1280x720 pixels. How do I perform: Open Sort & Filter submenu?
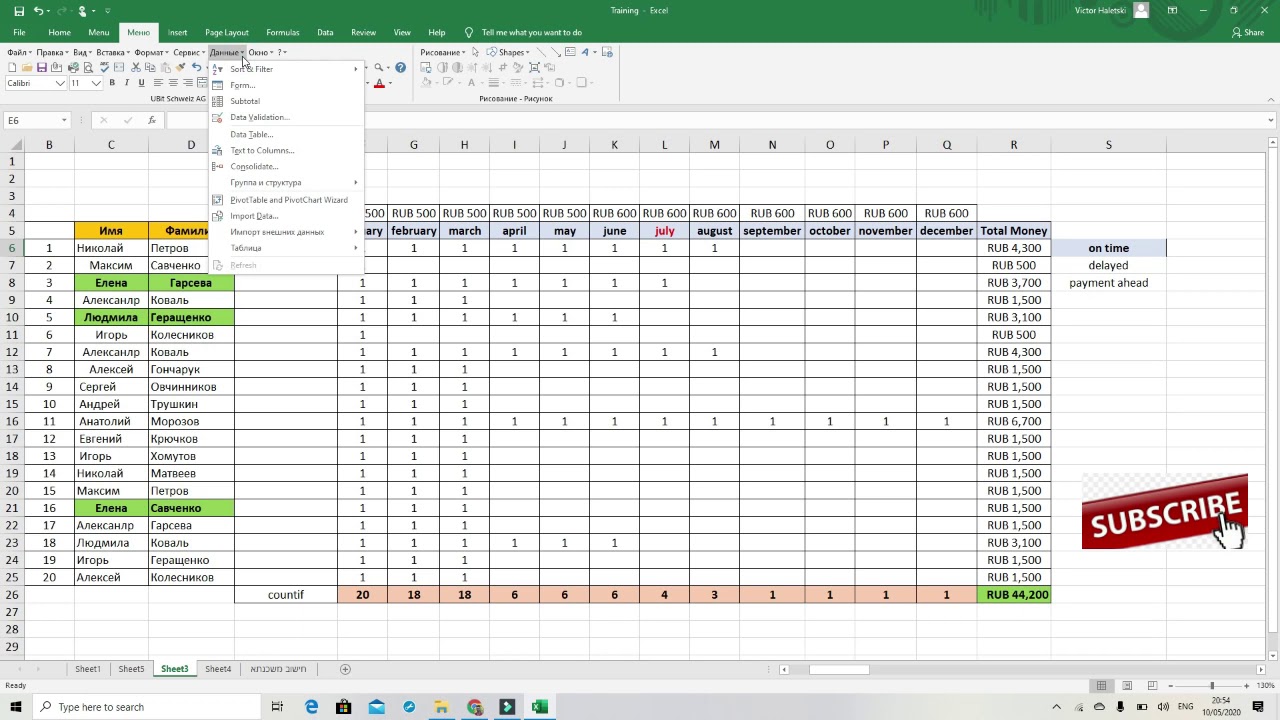click(286, 69)
